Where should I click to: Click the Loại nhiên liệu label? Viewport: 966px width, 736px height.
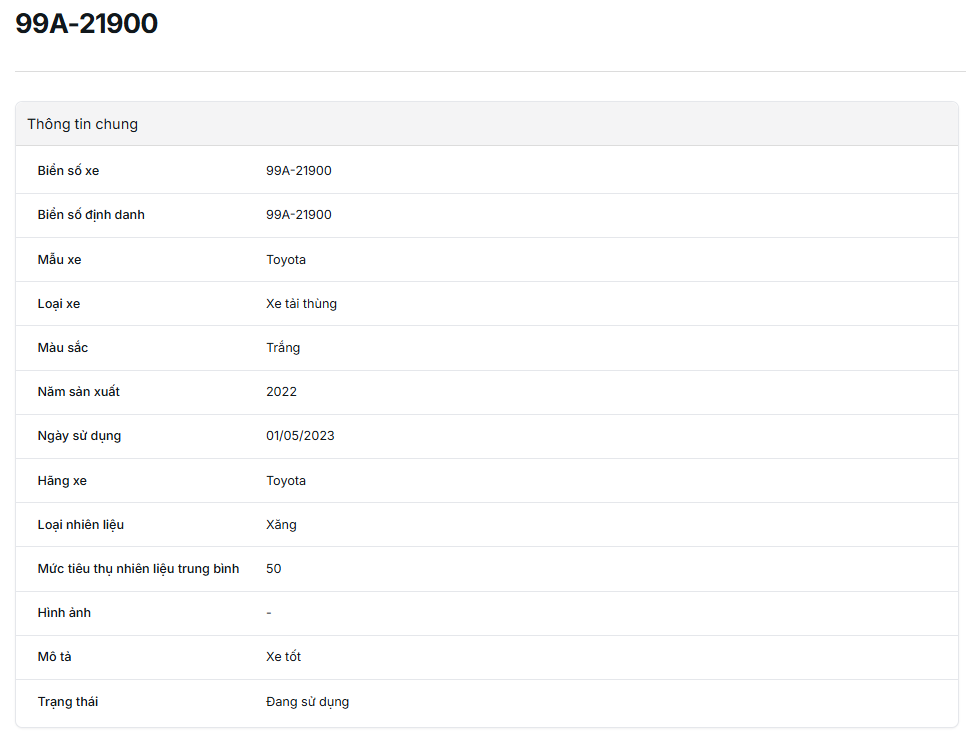pos(81,525)
